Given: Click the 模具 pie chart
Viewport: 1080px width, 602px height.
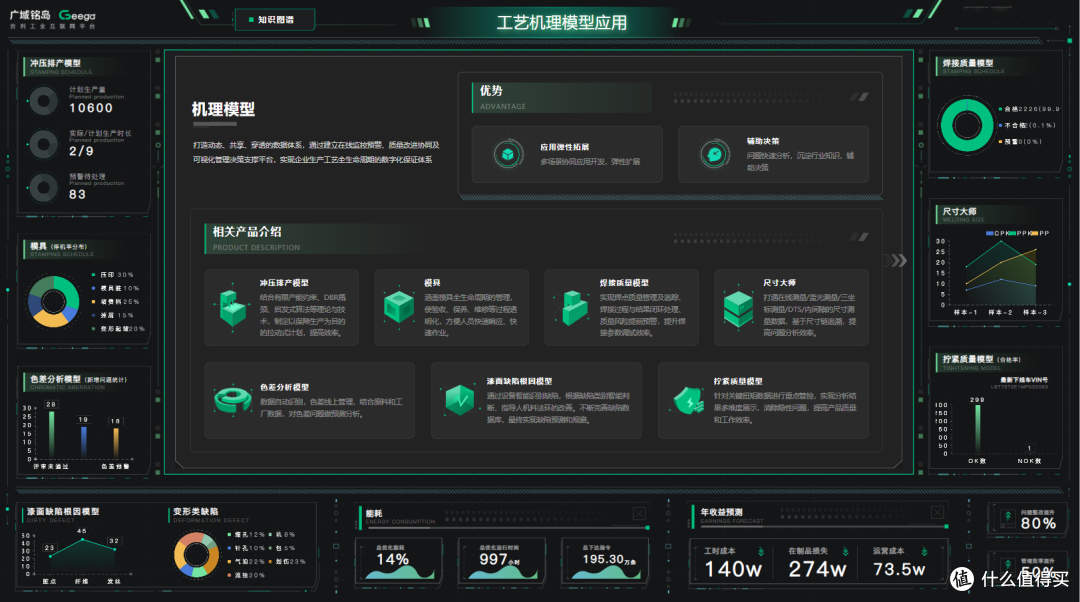Looking at the screenshot, I should [54, 301].
